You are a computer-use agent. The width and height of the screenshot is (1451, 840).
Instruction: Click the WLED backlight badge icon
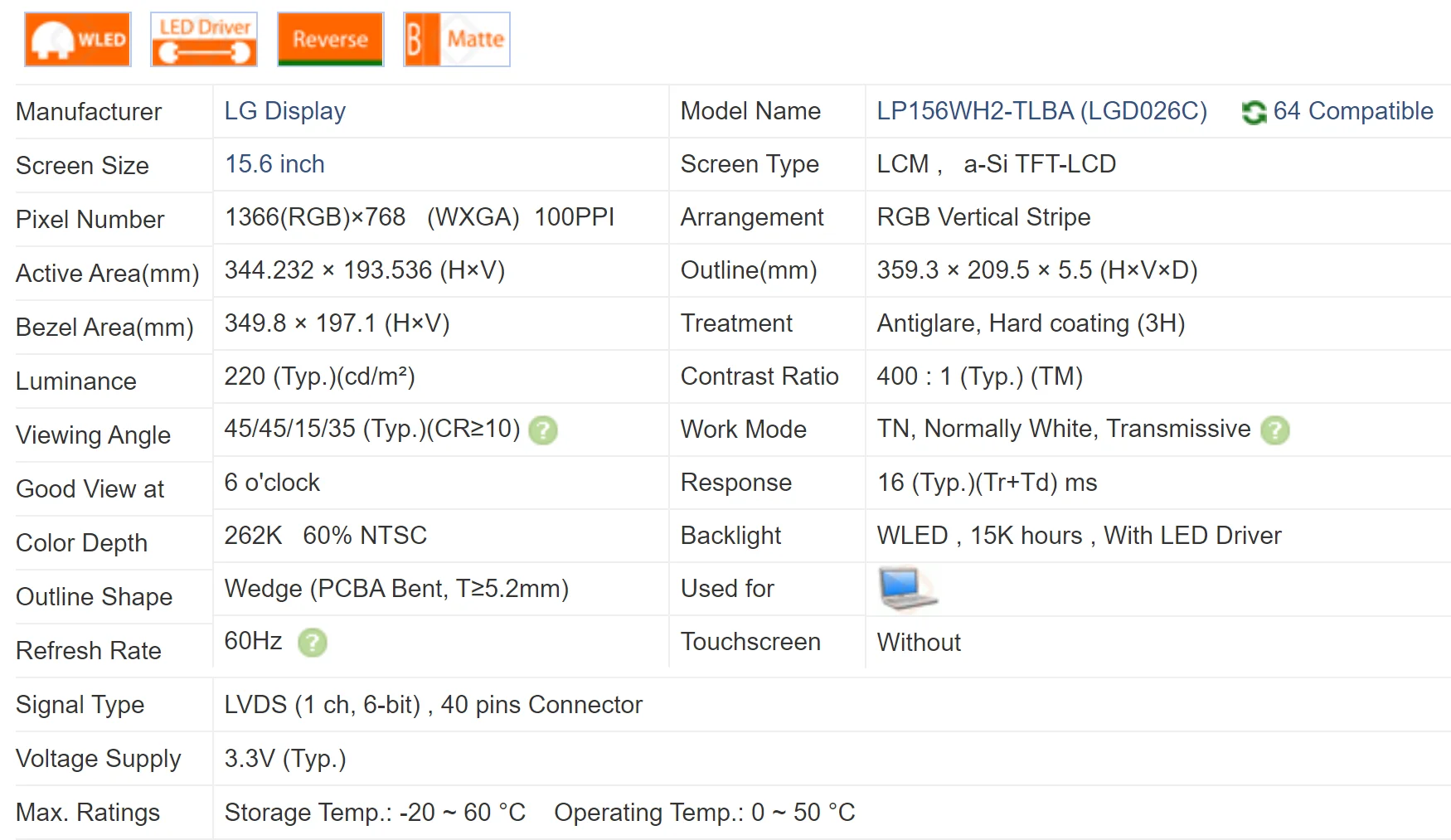point(78,39)
